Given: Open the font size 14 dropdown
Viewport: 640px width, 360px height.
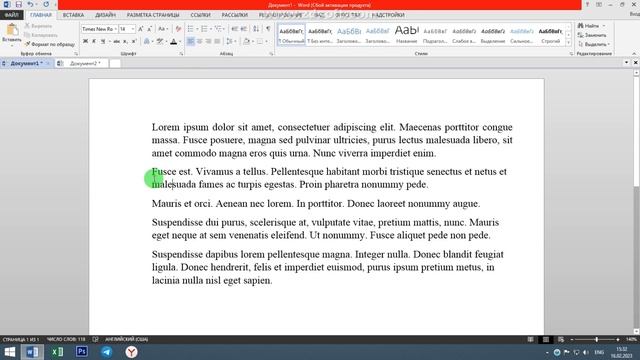Looking at the screenshot, I should pos(133,29).
